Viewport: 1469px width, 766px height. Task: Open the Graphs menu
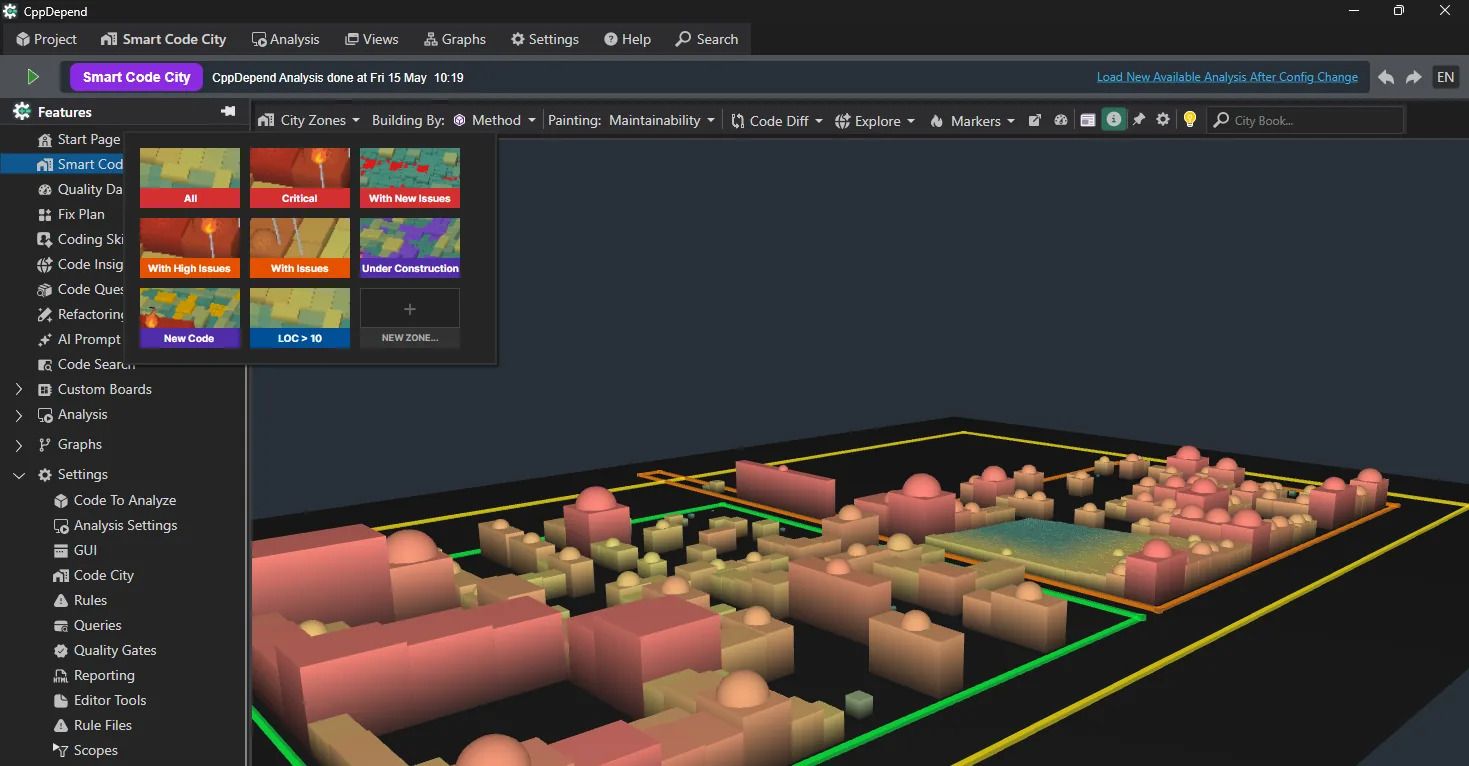pyautogui.click(x=455, y=39)
